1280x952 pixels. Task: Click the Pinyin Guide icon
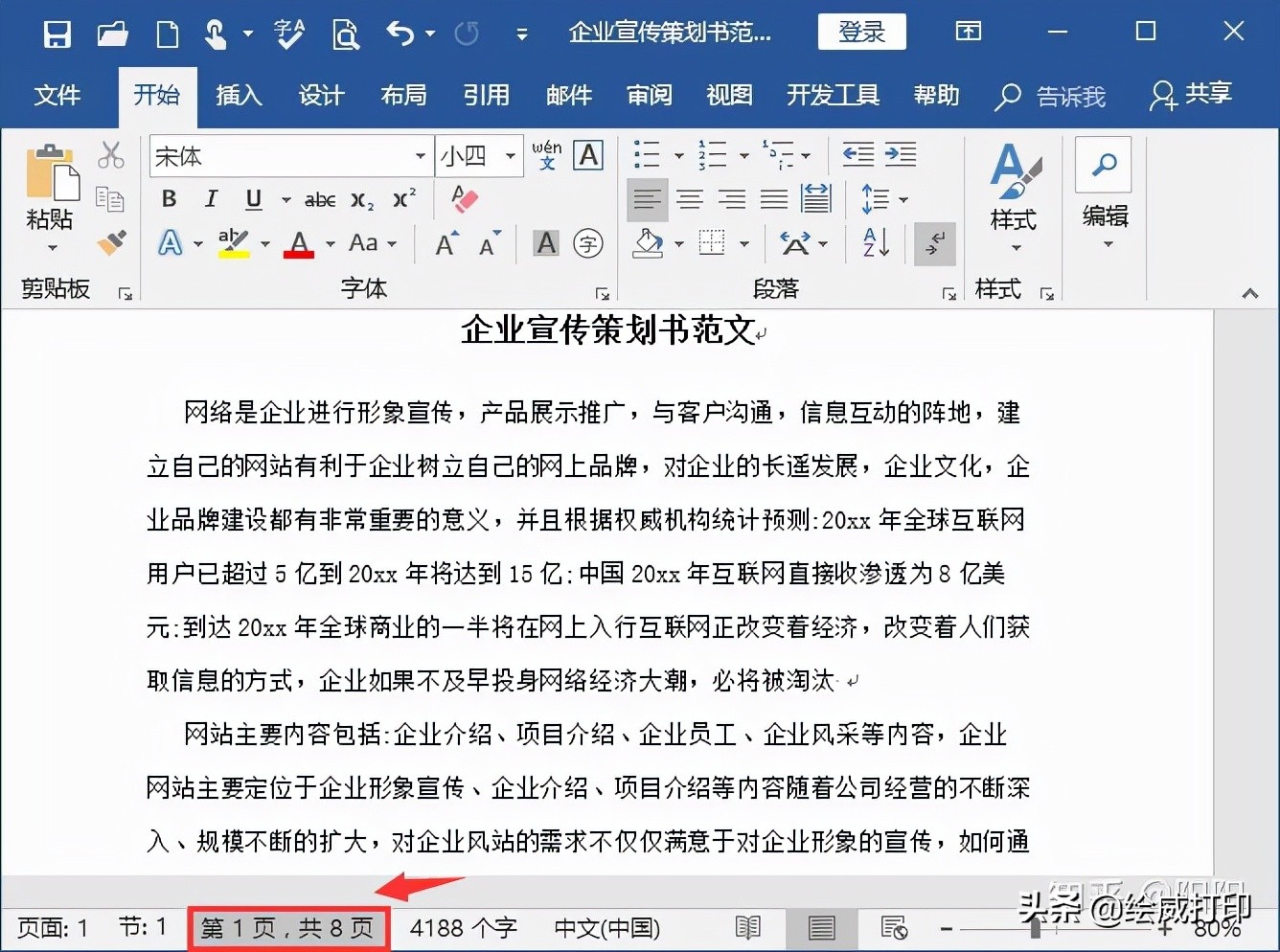(x=546, y=156)
